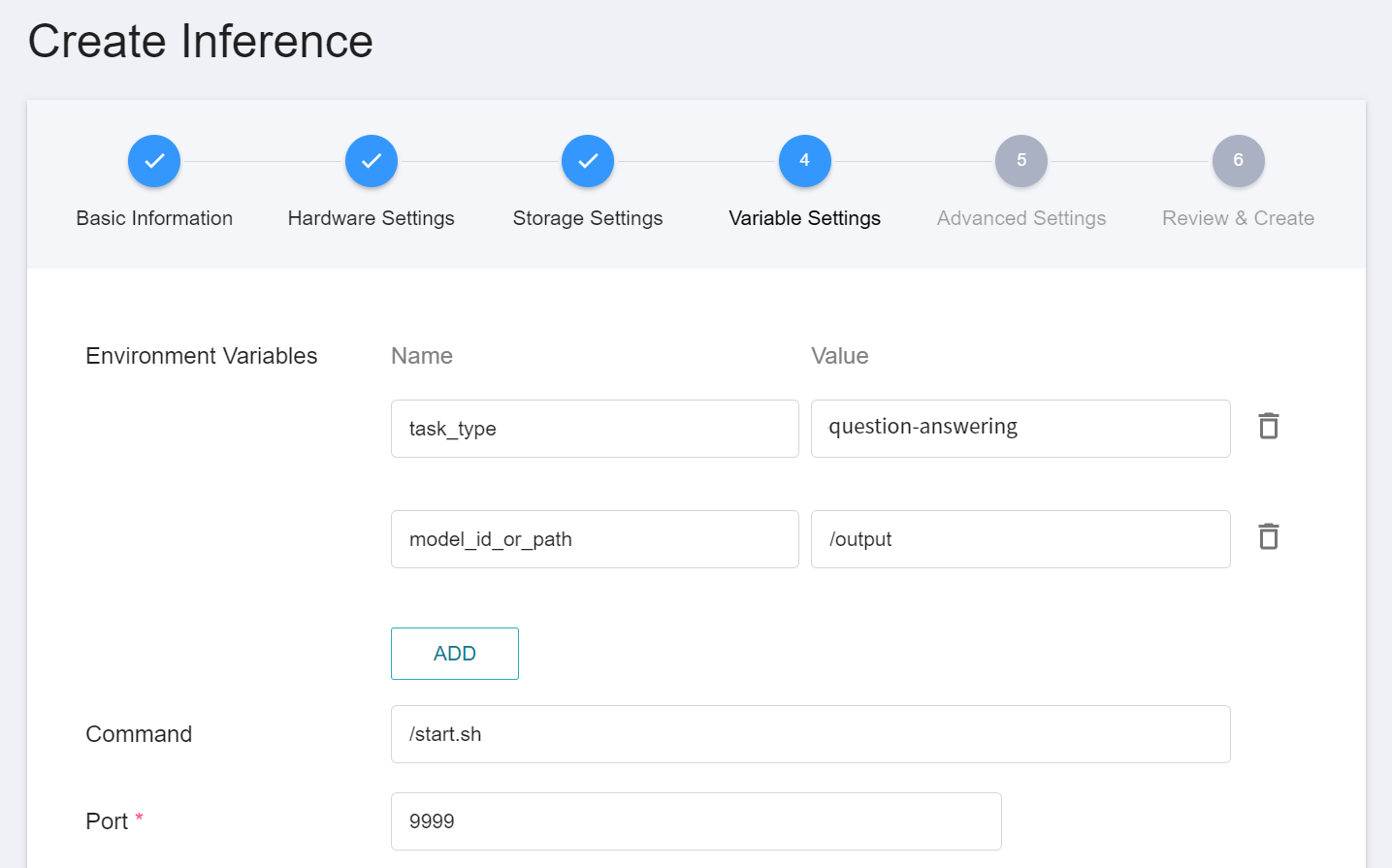1392x868 pixels.
Task: Click the Command field containing /start.sh
Action: click(811, 734)
